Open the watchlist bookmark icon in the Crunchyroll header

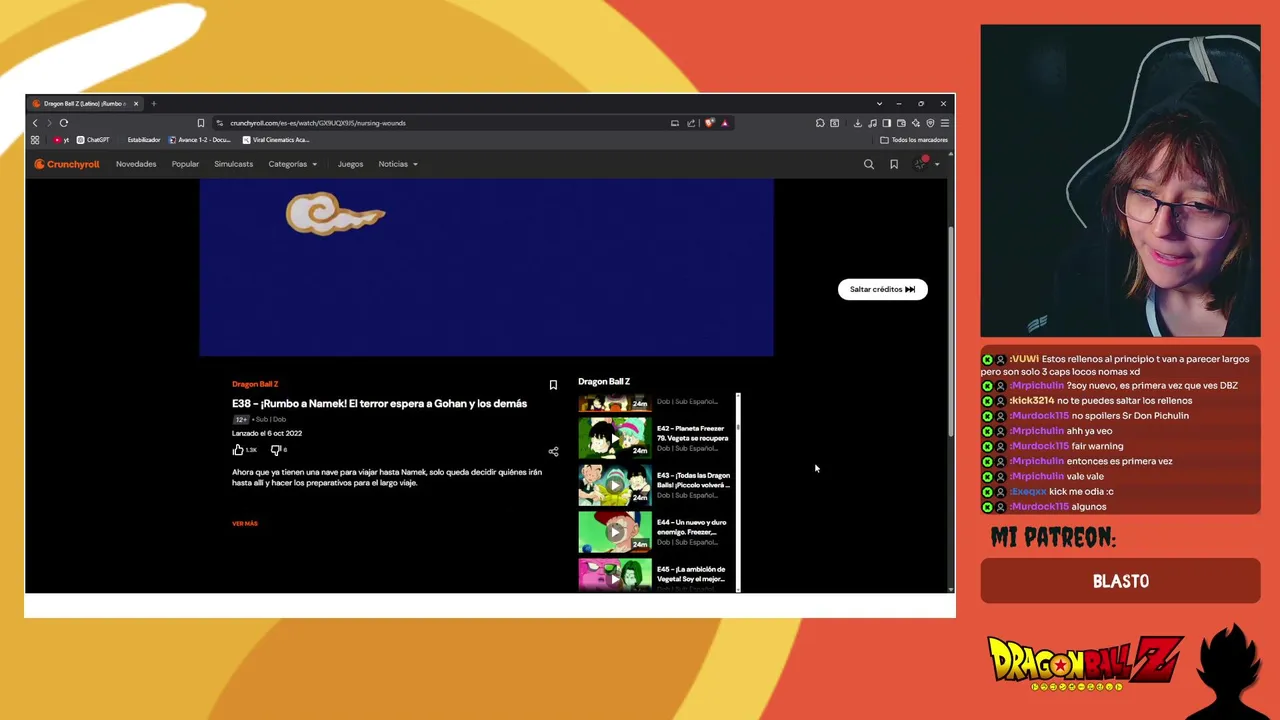coord(894,164)
